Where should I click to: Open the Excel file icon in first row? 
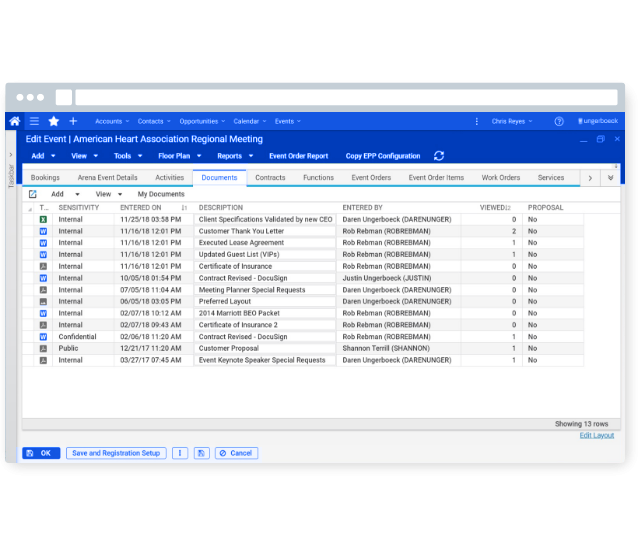point(43,219)
